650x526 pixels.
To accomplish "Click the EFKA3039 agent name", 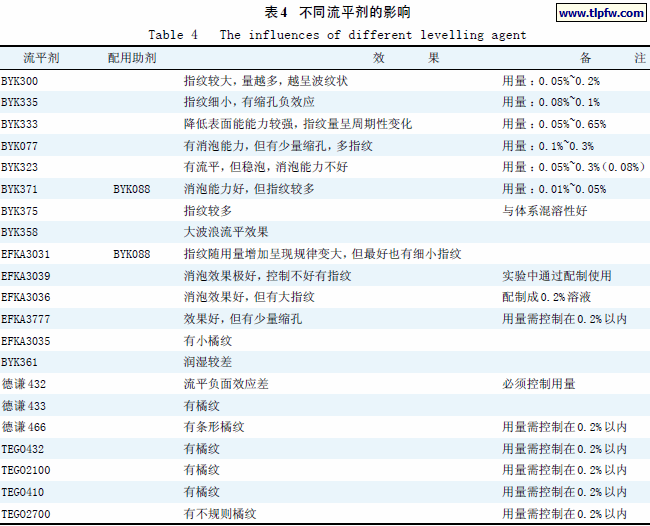I will 25,275.
